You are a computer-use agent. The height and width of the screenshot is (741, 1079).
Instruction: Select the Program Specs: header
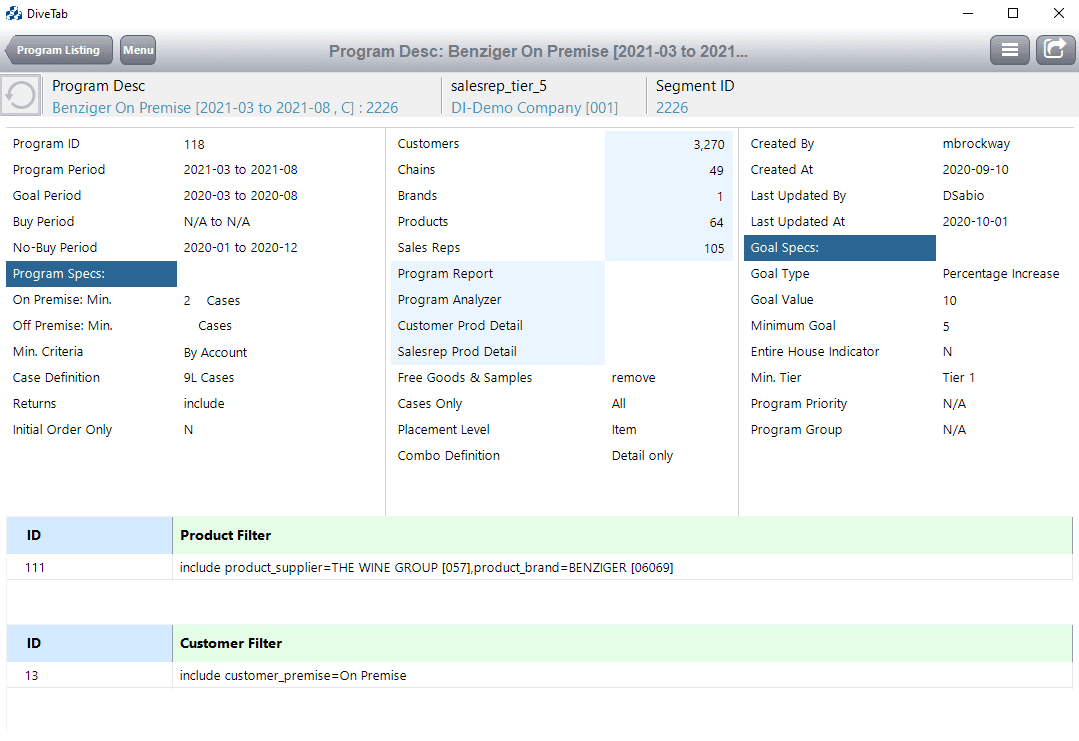pyautogui.click(x=92, y=274)
